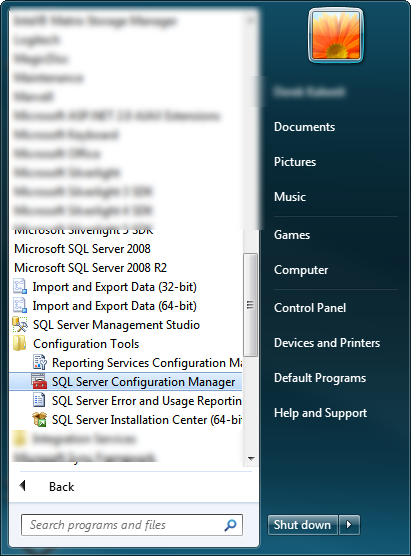Open Music library
This screenshot has width=411, height=556.
tap(290, 196)
